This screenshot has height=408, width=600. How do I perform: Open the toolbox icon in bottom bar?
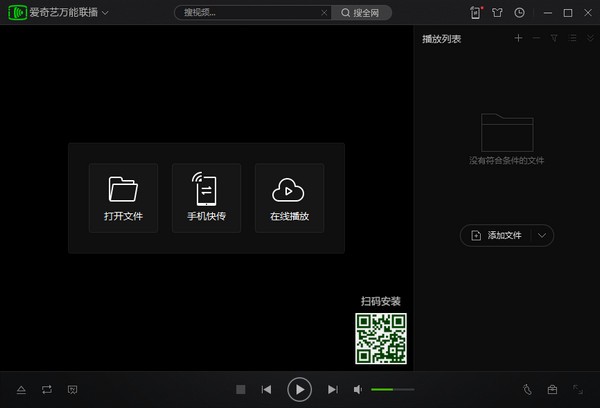pyautogui.click(x=551, y=389)
